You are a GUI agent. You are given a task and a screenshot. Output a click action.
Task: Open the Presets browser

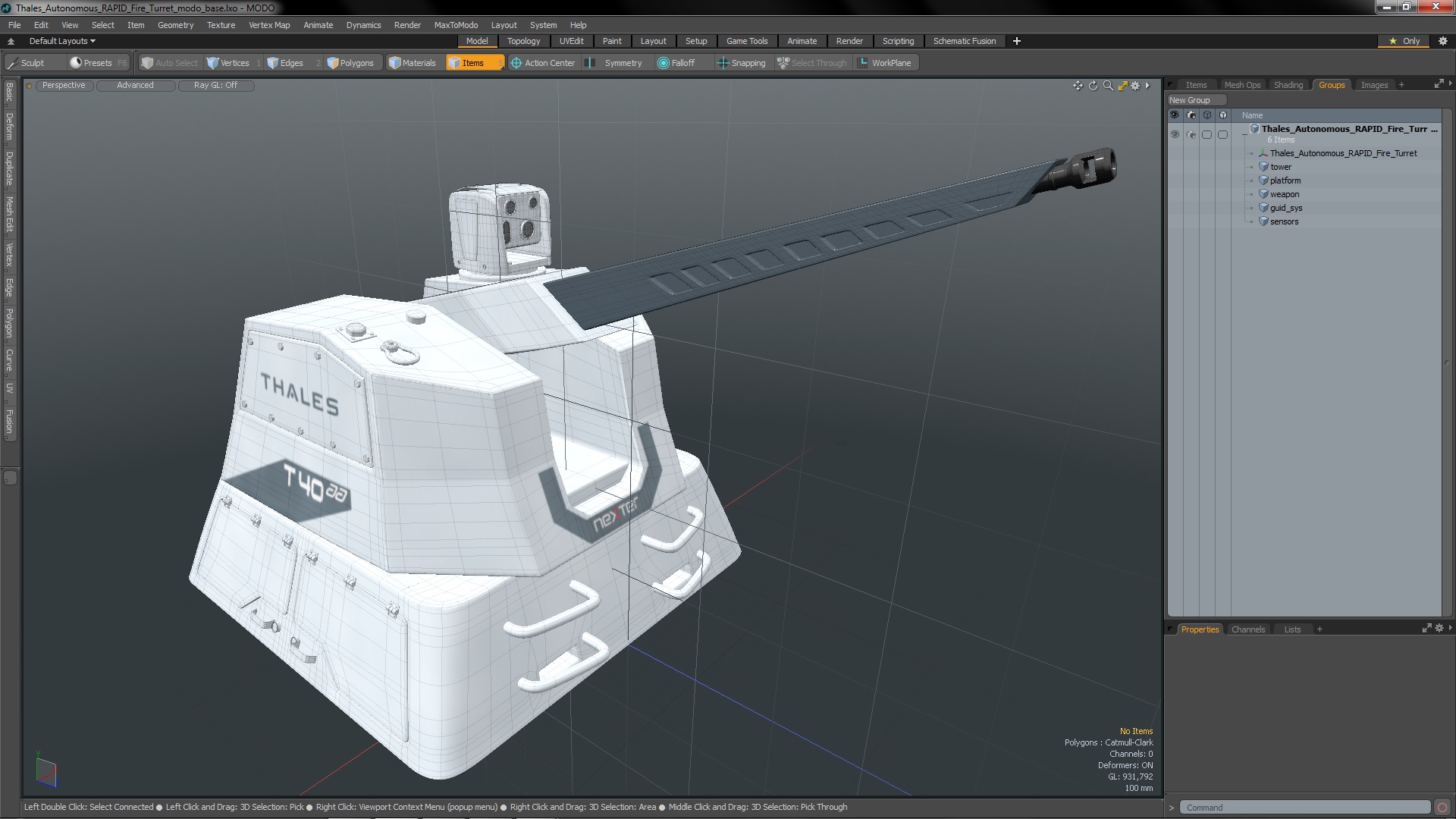pos(98,63)
